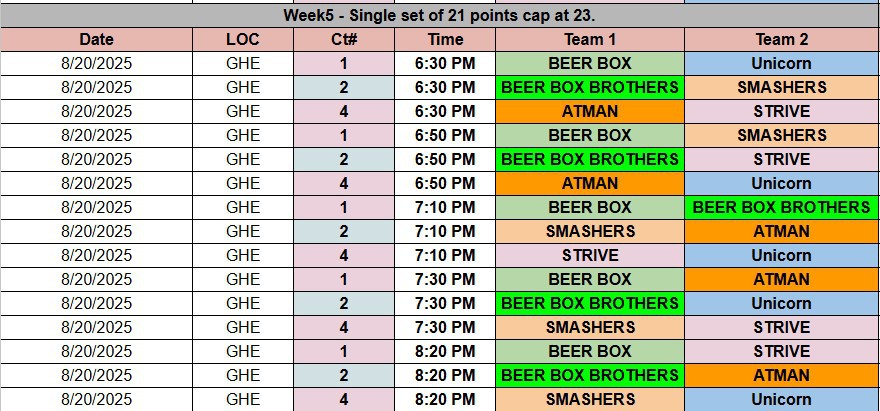Screen dimensions: 880x411
Task: Click the 7:30 PM time cell for court 2
Action: click(445, 304)
